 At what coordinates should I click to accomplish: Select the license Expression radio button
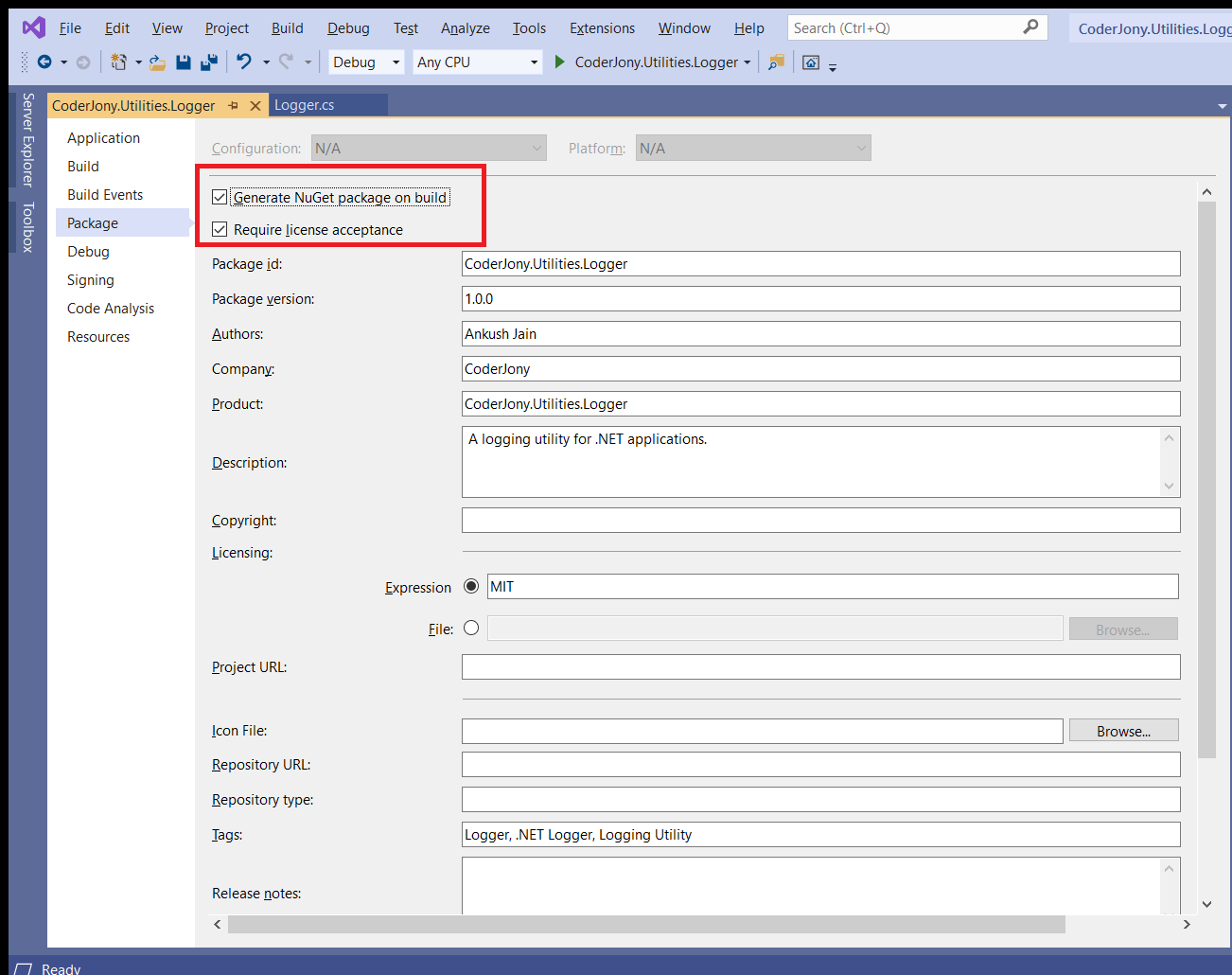[471, 586]
